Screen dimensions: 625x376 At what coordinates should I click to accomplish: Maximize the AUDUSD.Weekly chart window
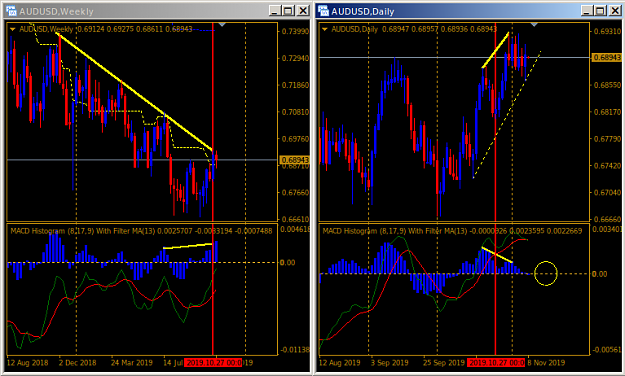pos(289,11)
